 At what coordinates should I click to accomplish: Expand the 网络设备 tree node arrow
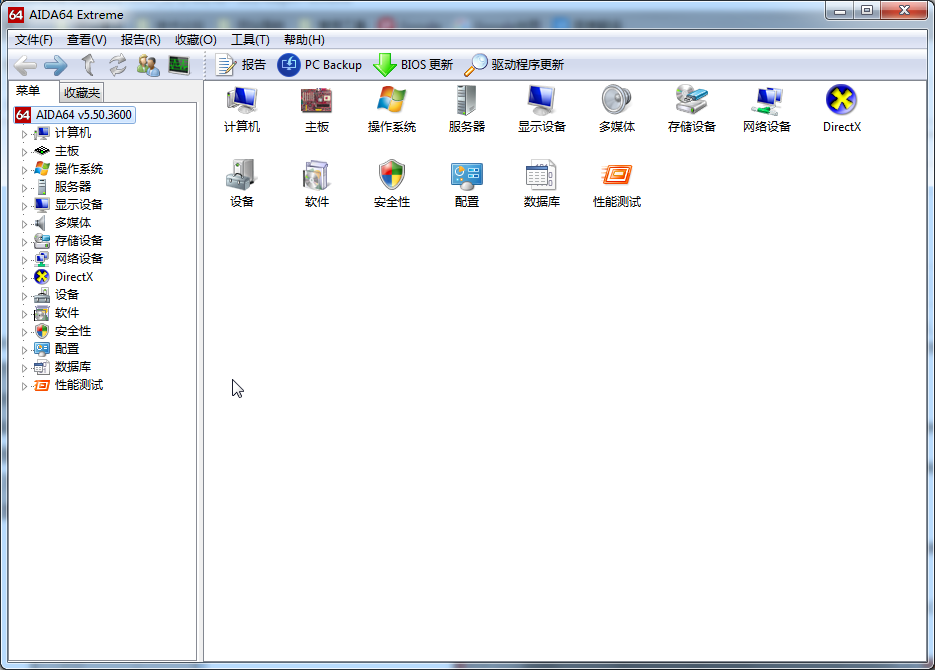pos(24,260)
